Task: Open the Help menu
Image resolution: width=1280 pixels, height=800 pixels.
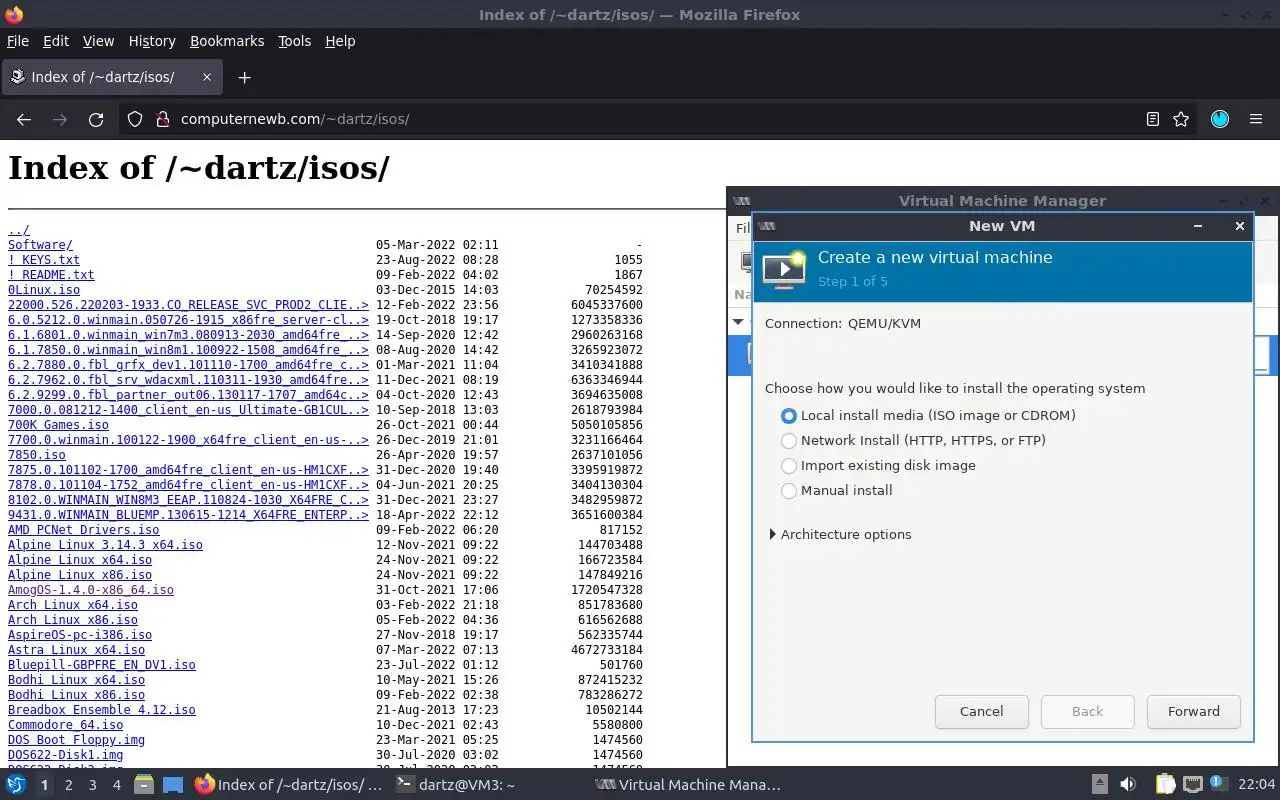Action: tap(340, 41)
